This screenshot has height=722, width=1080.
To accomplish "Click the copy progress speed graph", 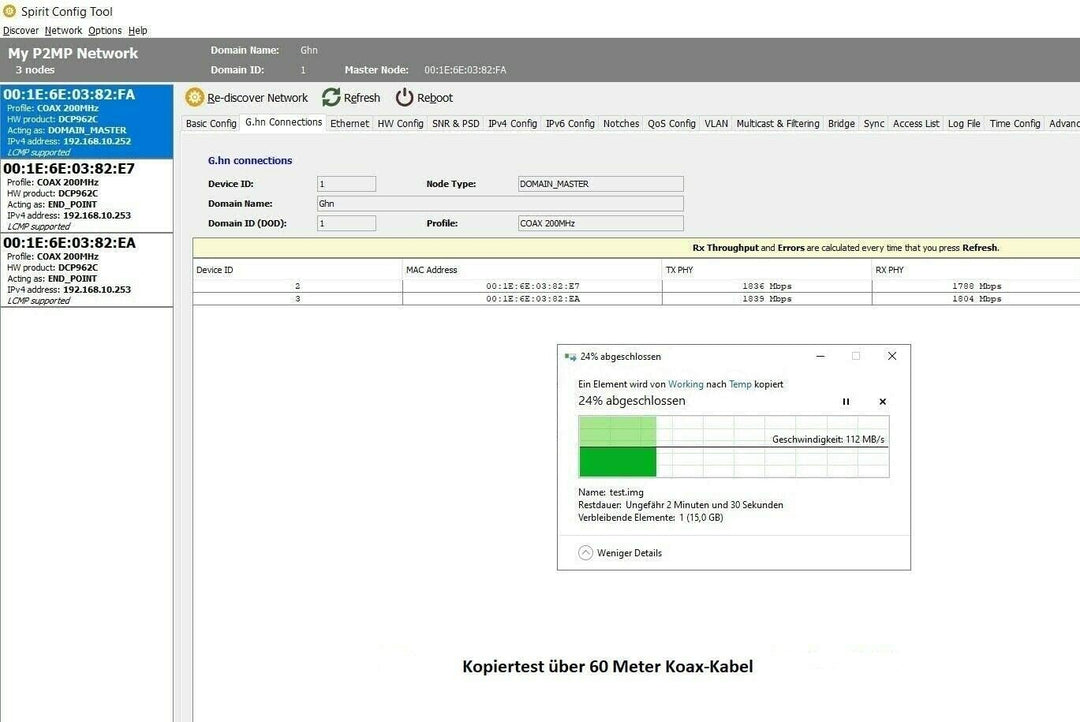I will [734, 446].
